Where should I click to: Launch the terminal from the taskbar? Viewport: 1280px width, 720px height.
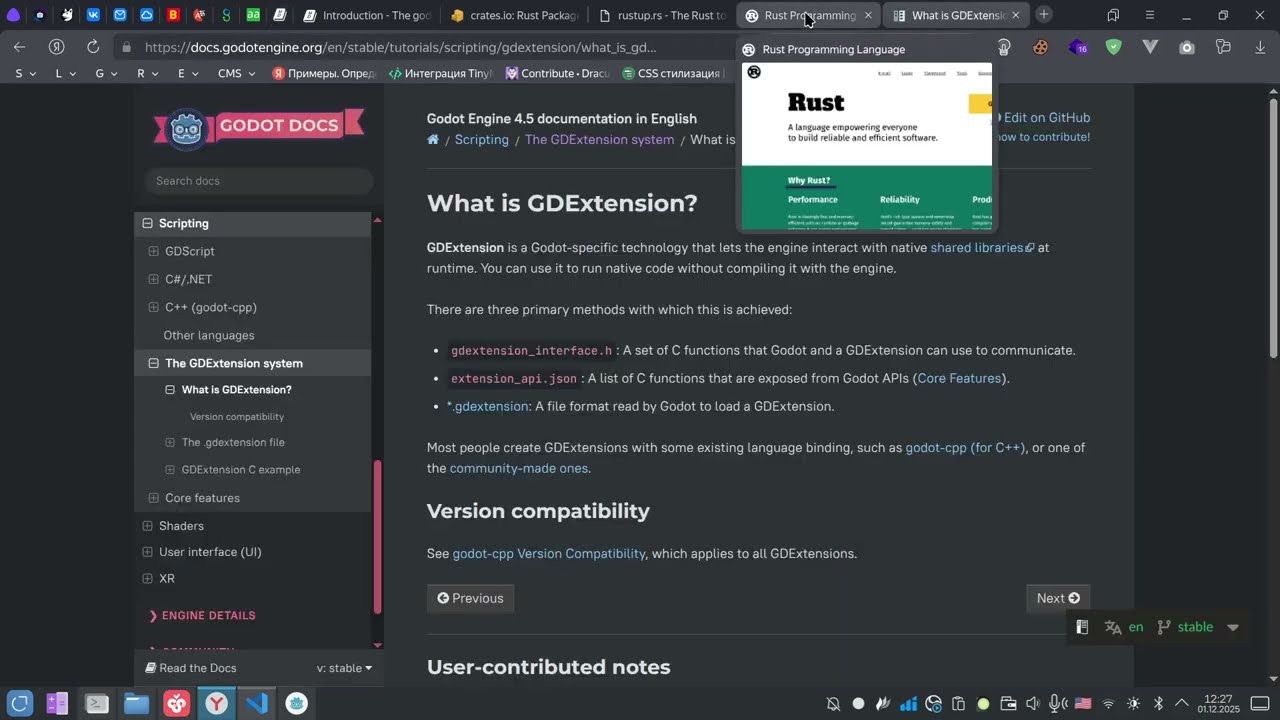tap(97, 703)
